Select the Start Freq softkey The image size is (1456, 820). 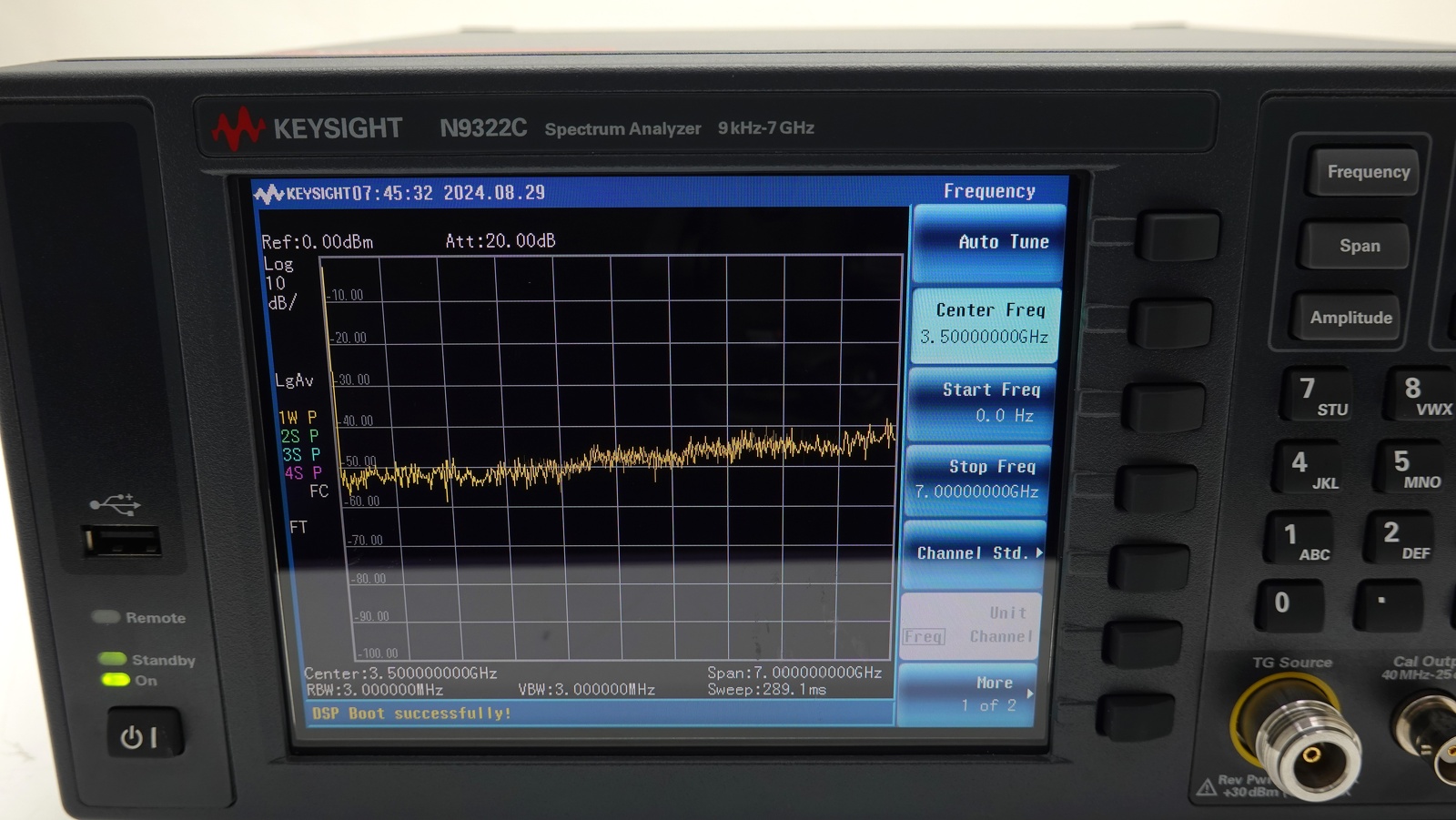(982, 403)
